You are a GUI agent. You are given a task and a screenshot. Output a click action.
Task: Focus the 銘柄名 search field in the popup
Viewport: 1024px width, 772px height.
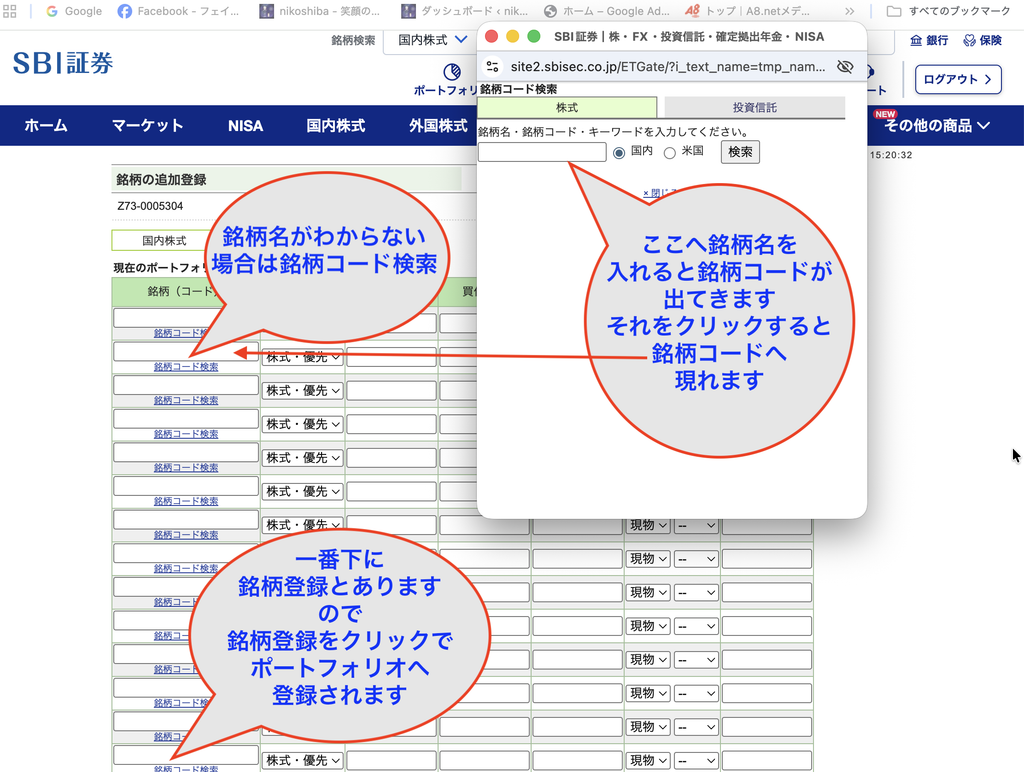tap(542, 152)
